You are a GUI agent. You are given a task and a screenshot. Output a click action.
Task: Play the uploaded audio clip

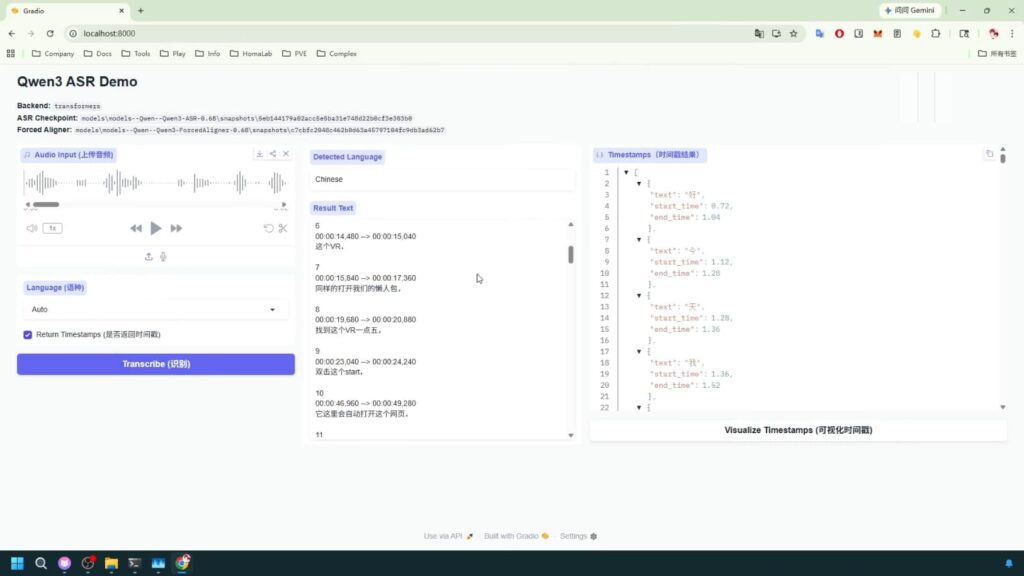[x=156, y=228]
